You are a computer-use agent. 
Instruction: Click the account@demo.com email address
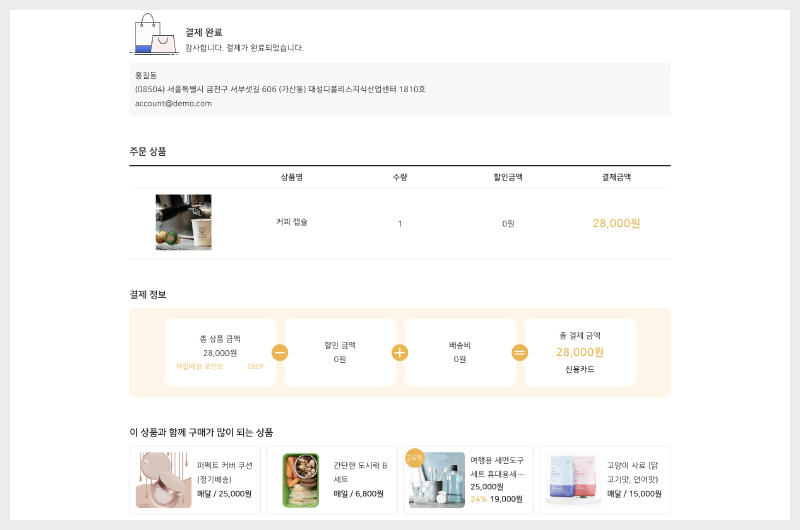click(x=173, y=103)
